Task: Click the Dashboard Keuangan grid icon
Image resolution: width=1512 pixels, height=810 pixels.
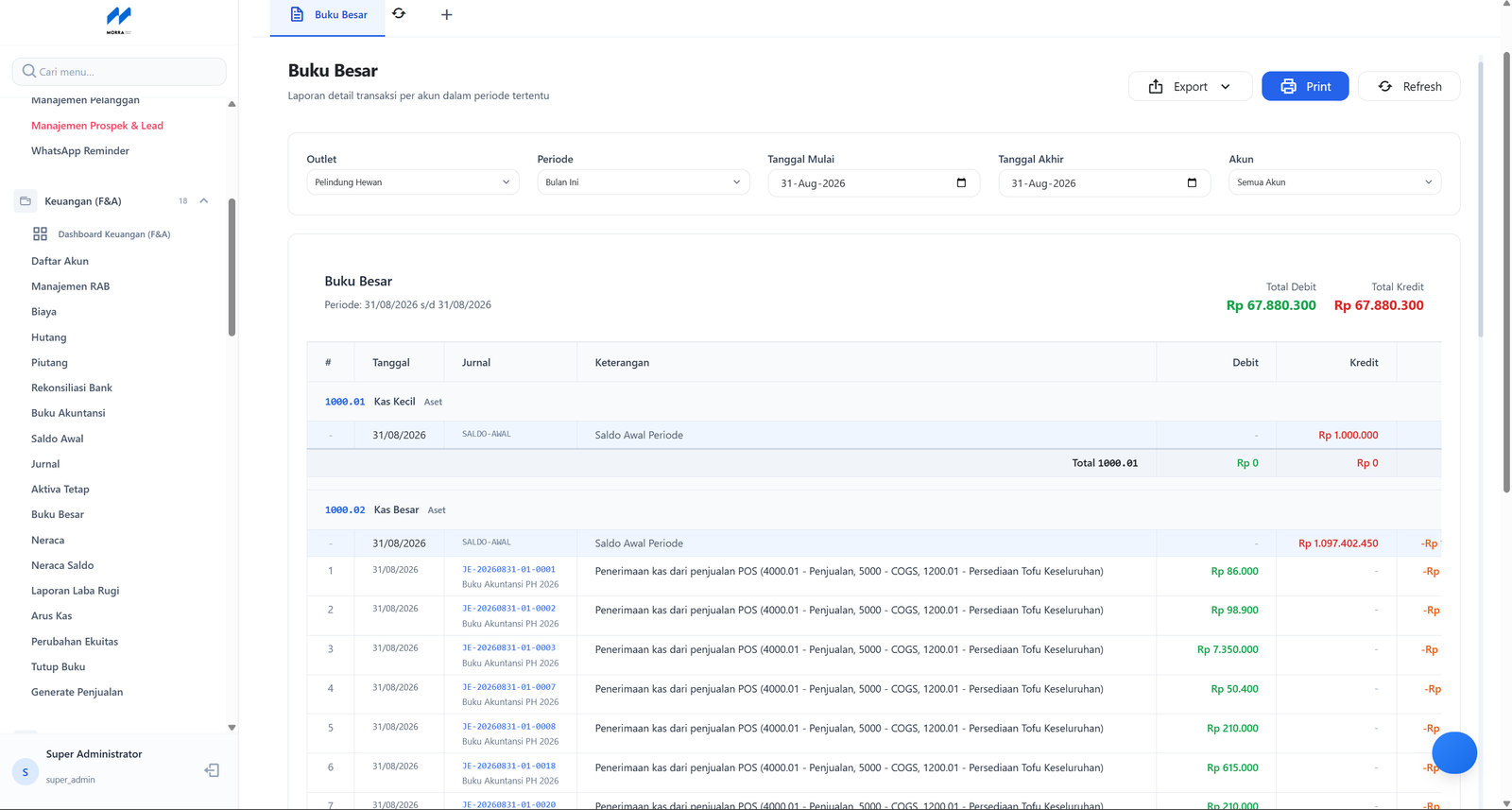Action: click(40, 233)
